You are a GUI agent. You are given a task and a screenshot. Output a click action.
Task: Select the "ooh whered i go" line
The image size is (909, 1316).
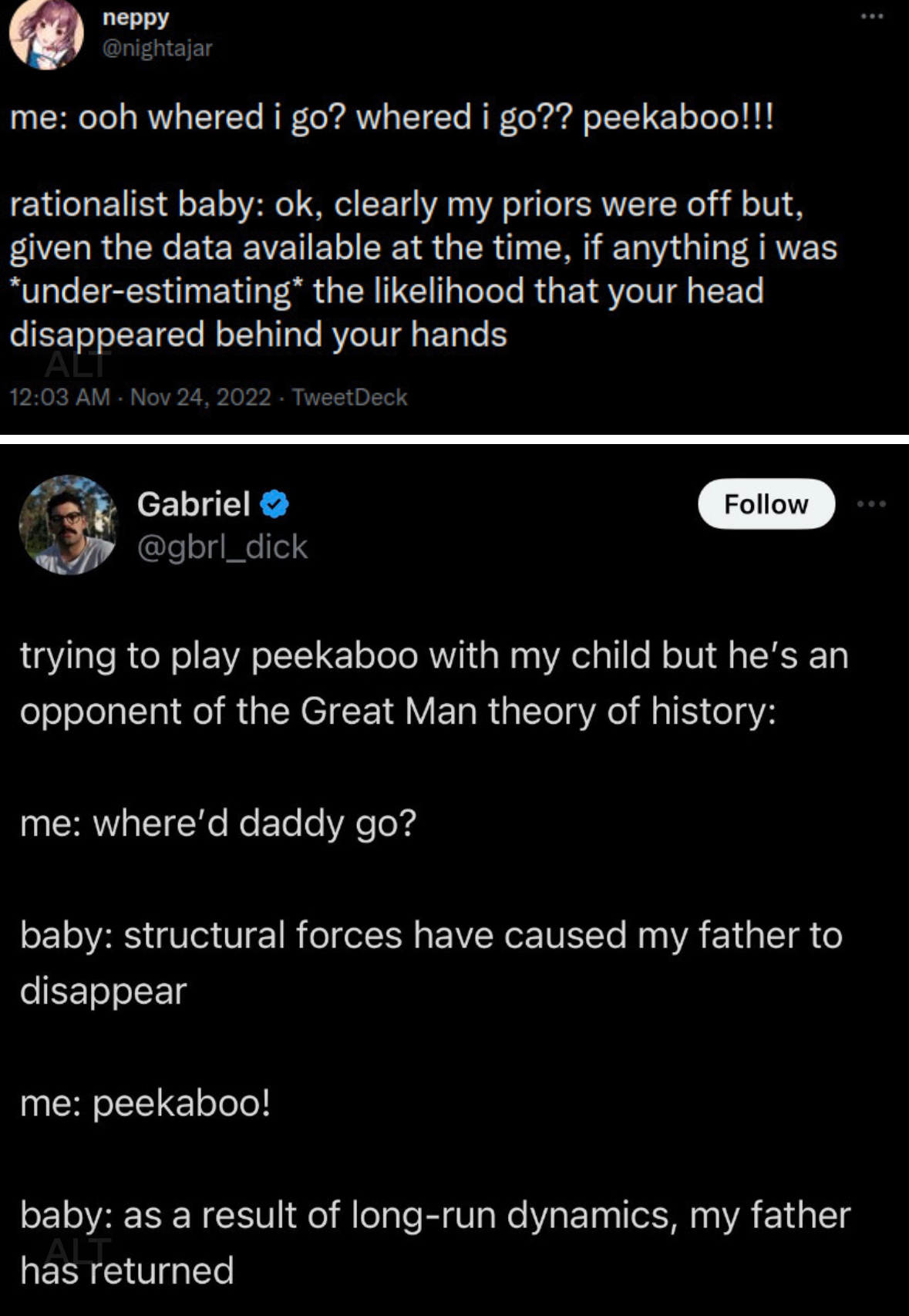(x=391, y=118)
